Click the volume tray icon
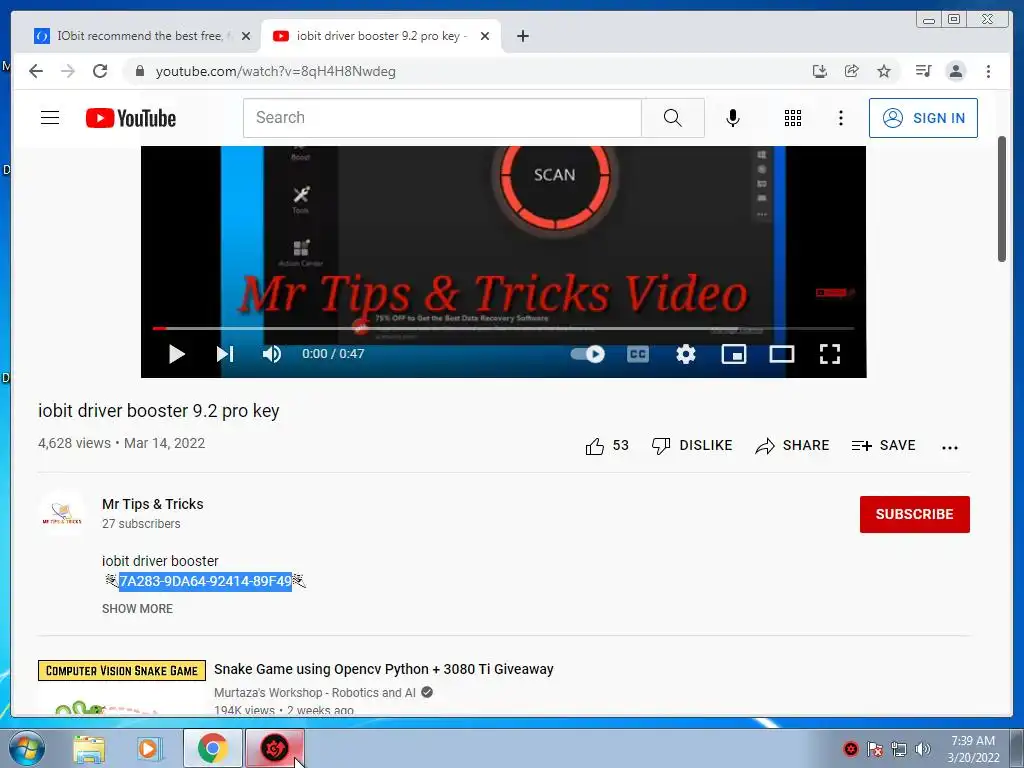This screenshot has width=1024, height=768. [x=923, y=749]
